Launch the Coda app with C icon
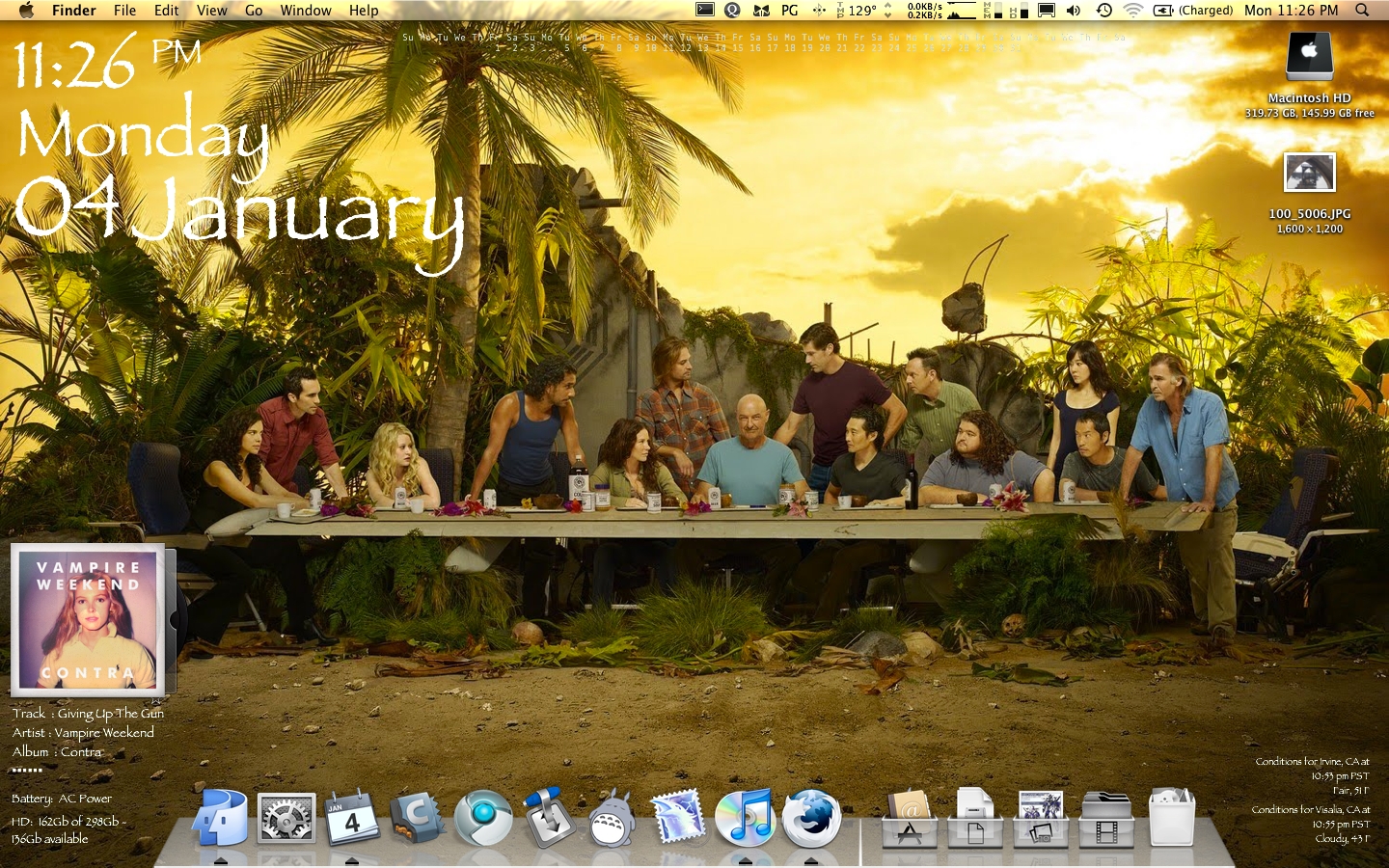Image resolution: width=1389 pixels, height=868 pixels. (x=417, y=818)
